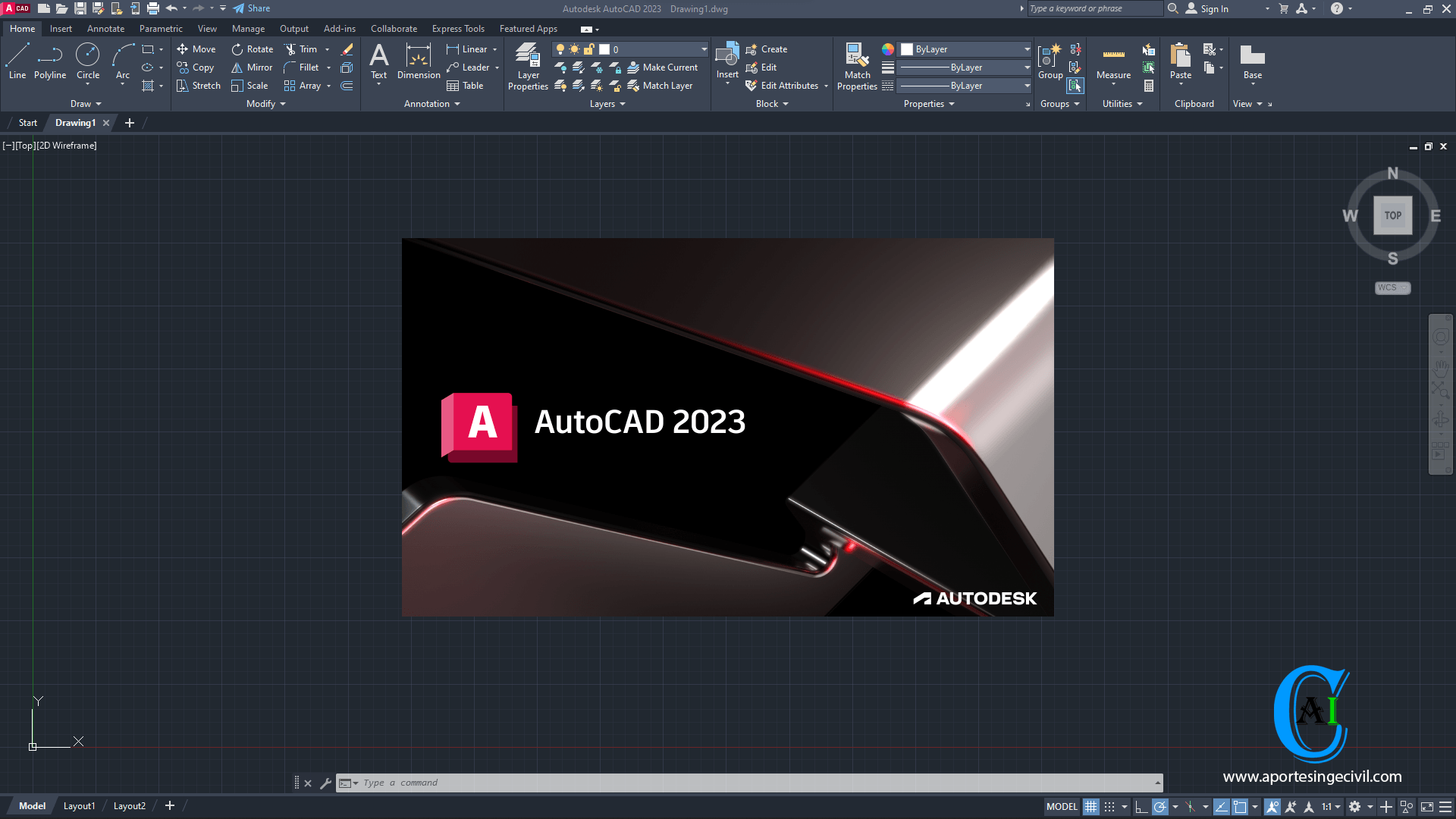This screenshot has width=1456, height=819.
Task: Click Undo in Quick Access toolbar
Action: click(x=171, y=8)
